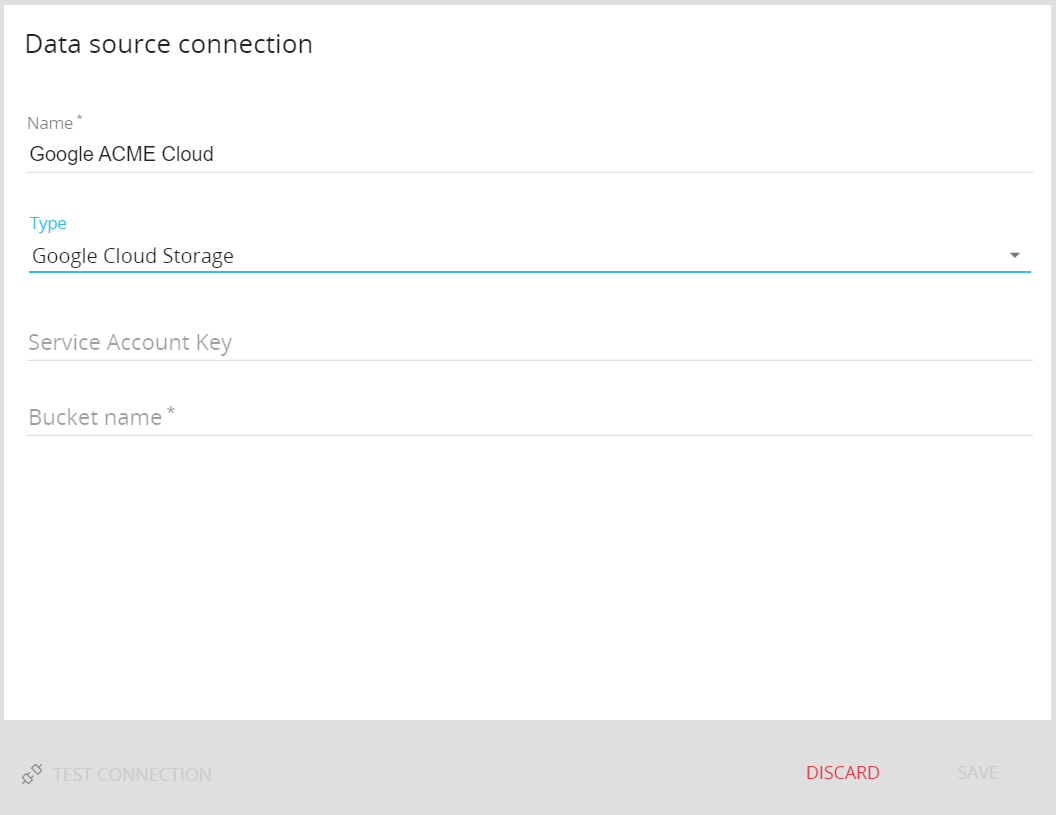Click the plug icon beside Test Connection
The height and width of the screenshot is (815, 1056).
click(32, 774)
